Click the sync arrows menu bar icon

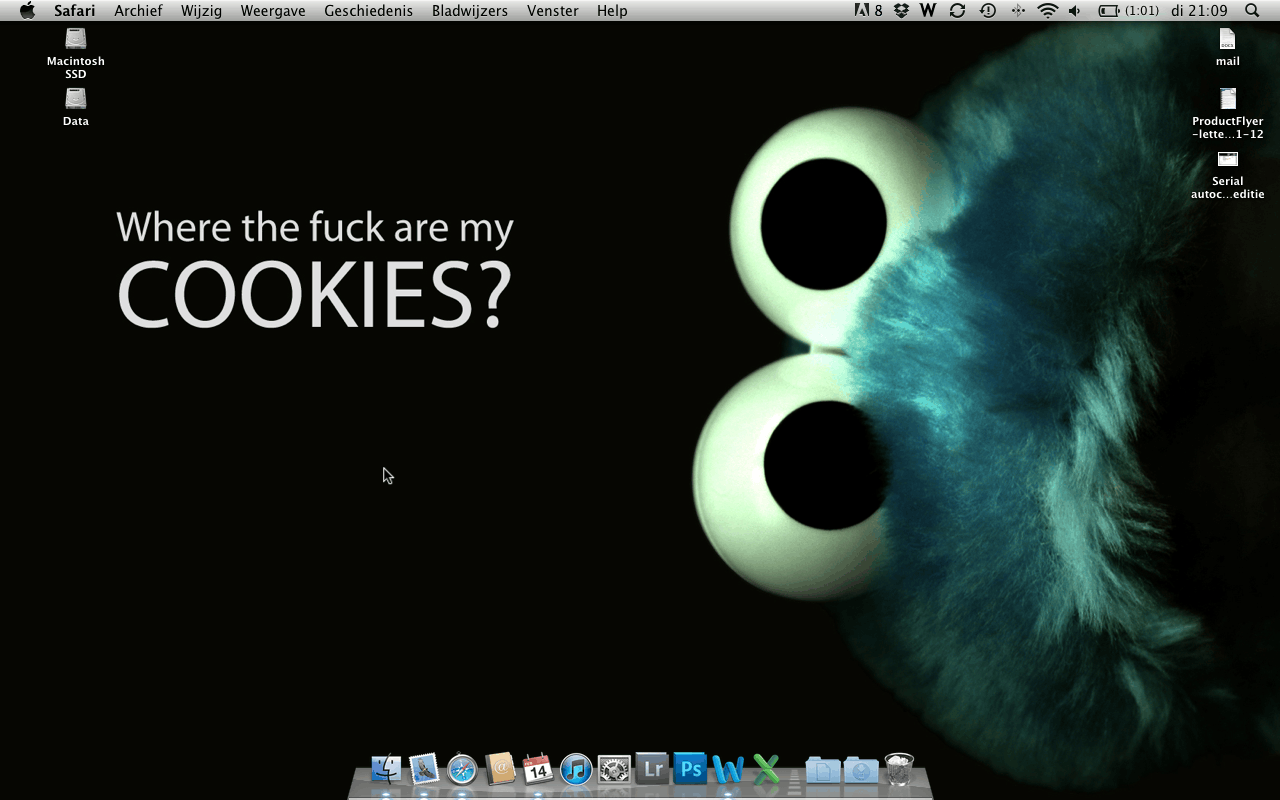(x=957, y=11)
